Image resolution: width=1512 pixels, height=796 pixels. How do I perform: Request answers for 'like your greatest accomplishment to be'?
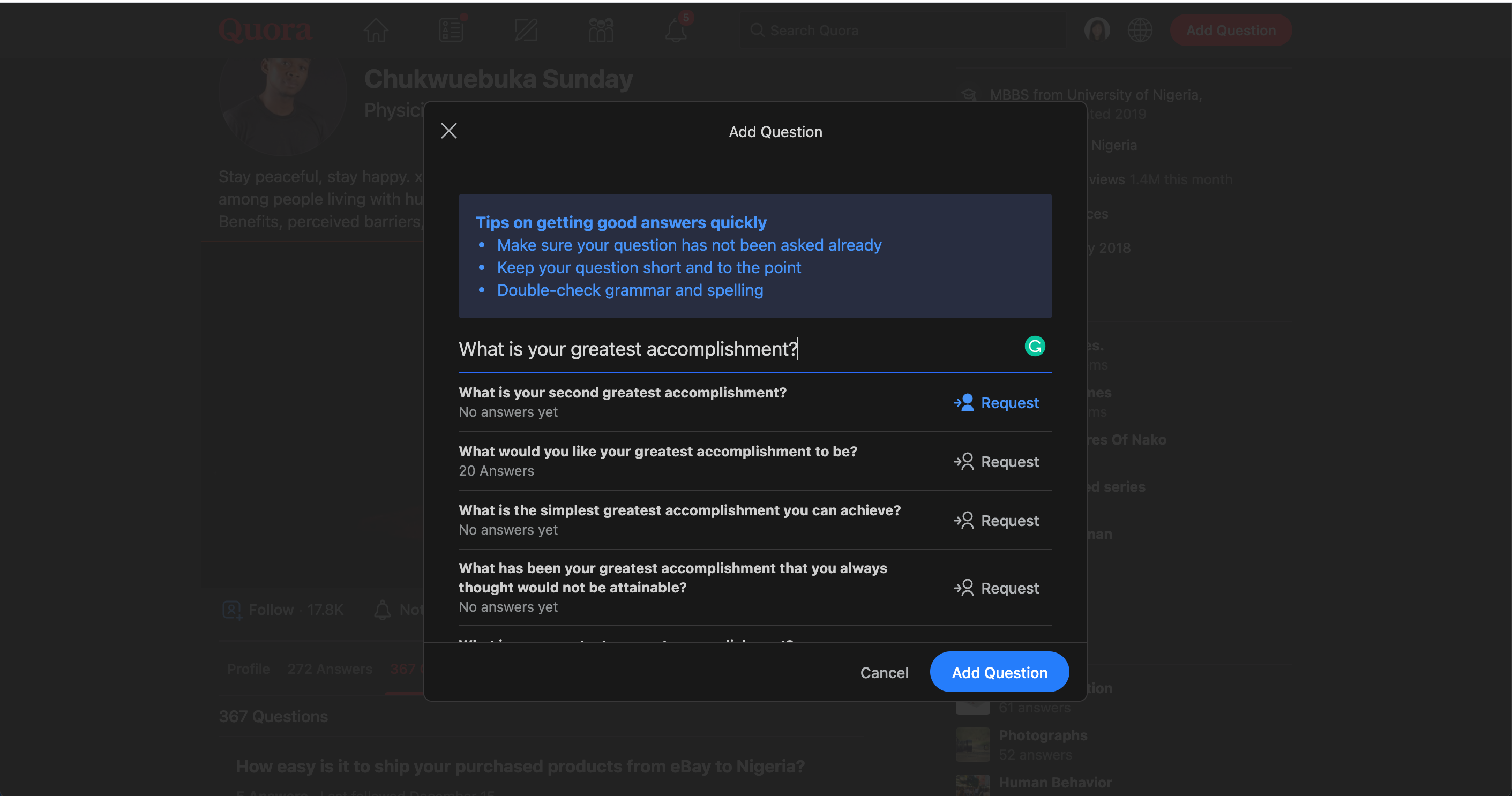tap(997, 462)
